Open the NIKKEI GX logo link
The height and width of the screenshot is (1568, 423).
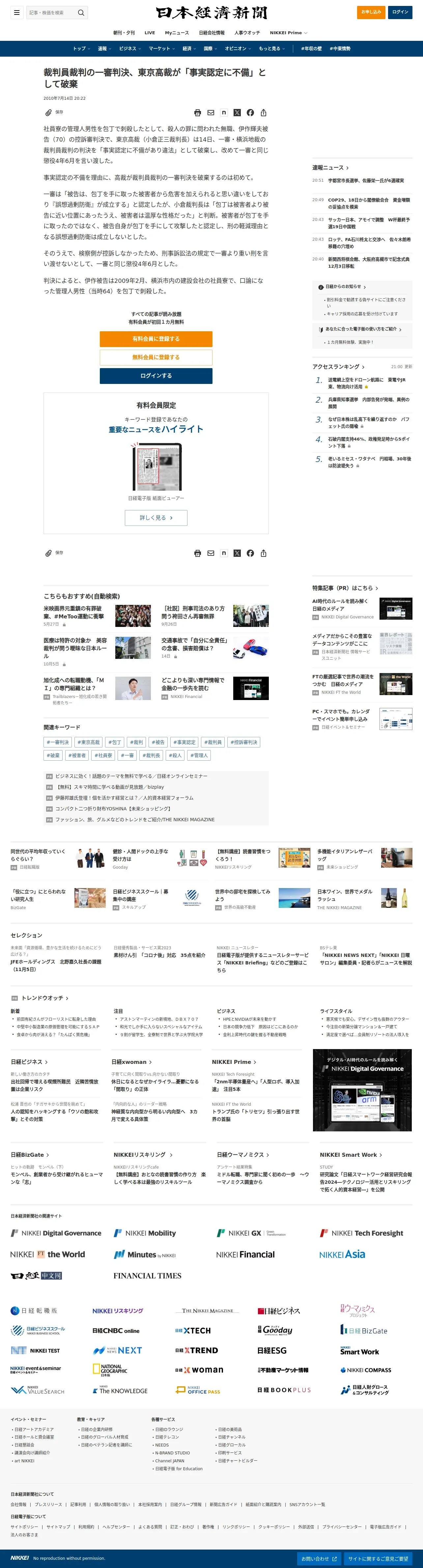click(251, 1233)
